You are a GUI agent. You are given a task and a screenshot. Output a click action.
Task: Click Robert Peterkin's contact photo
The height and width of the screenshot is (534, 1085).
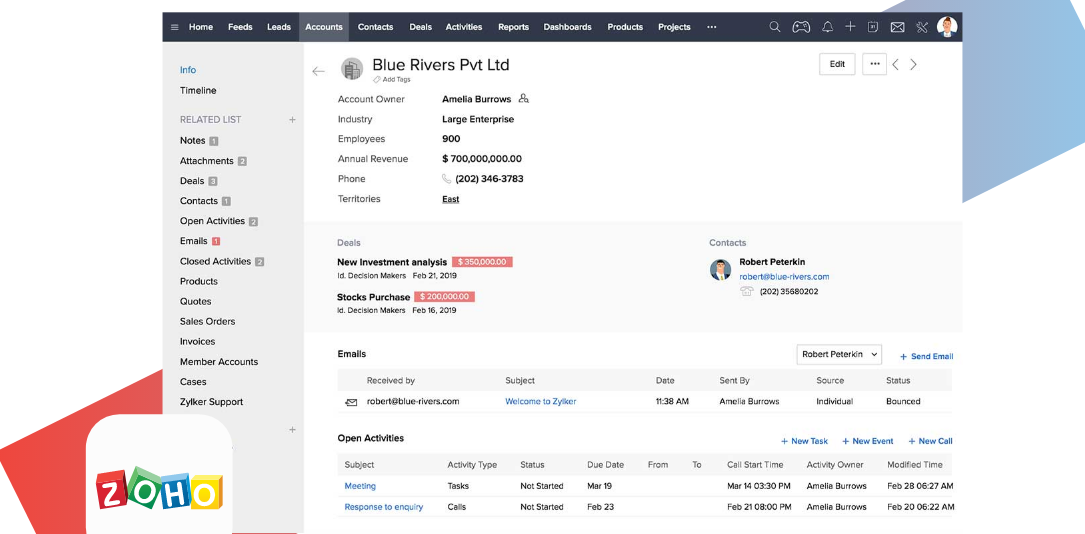pos(720,270)
